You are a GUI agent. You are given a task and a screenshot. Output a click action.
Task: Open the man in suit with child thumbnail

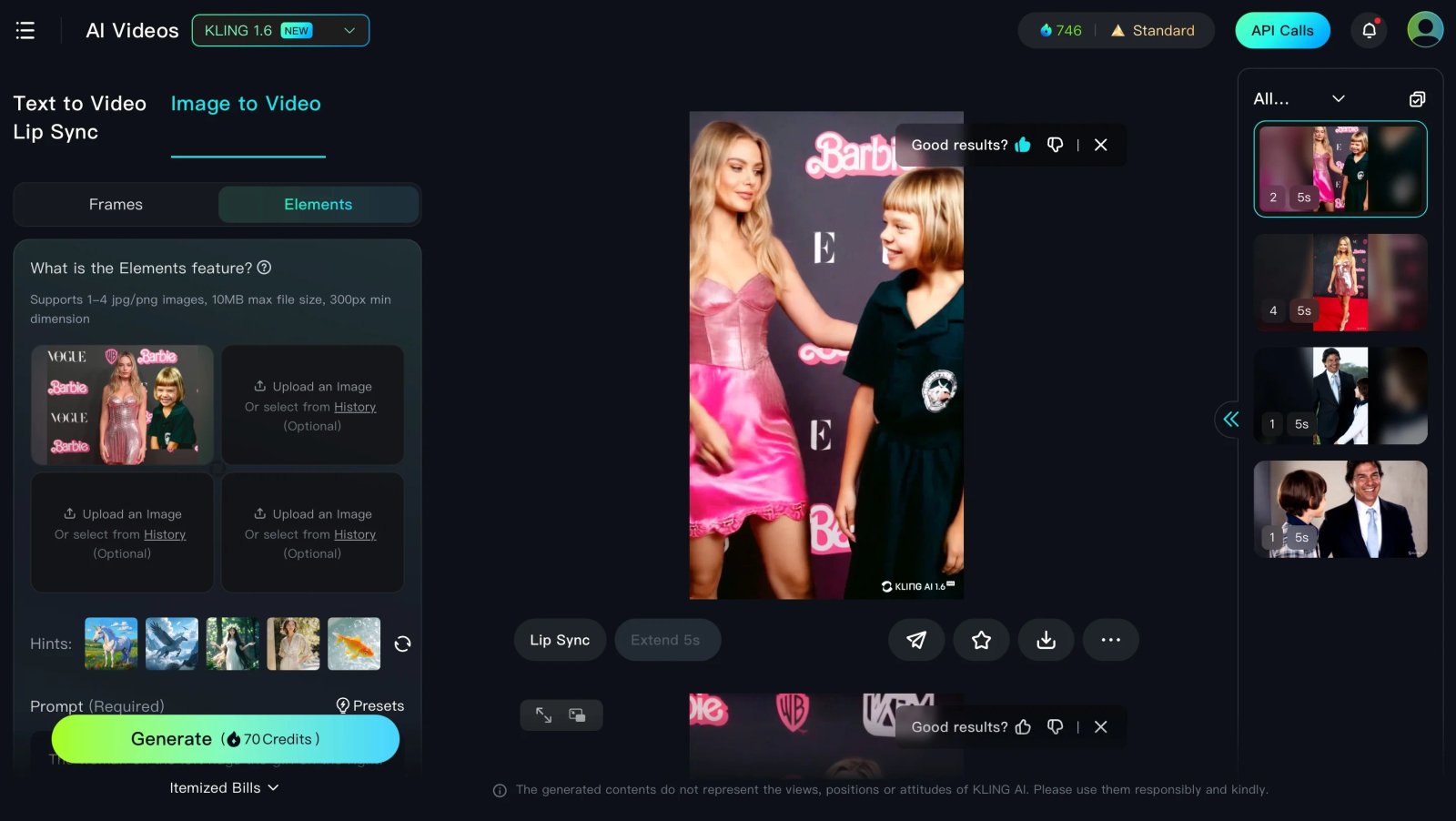point(1340,396)
